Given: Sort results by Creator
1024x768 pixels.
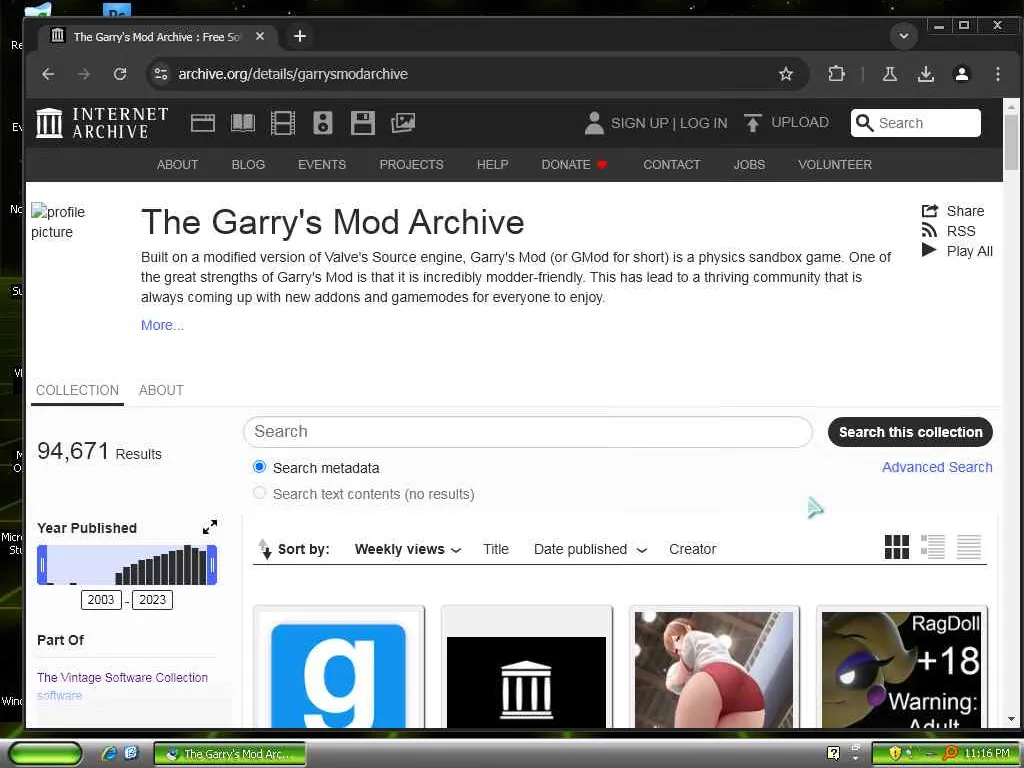Looking at the screenshot, I should [692, 549].
